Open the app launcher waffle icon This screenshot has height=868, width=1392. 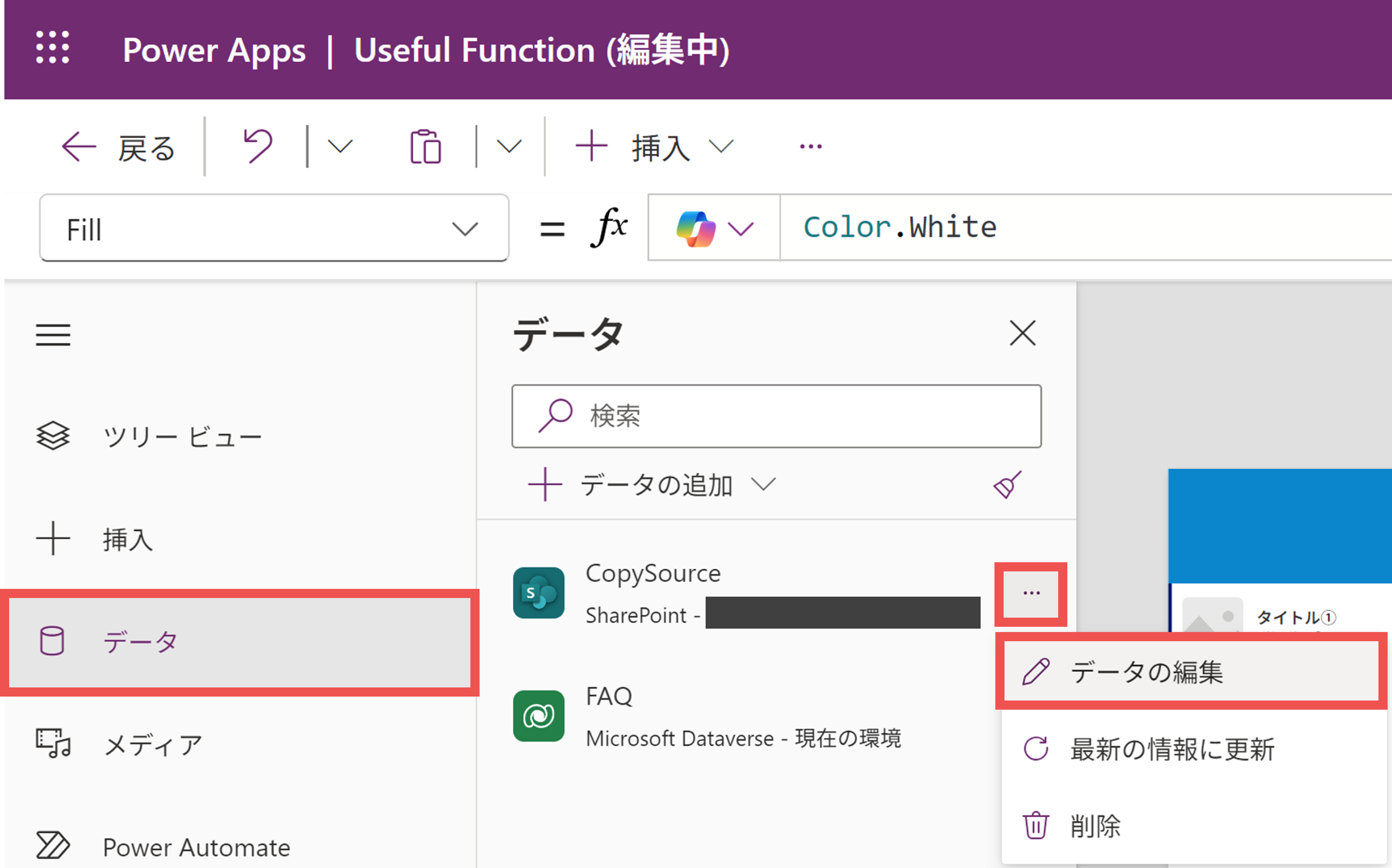pyautogui.click(x=53, y=48)
